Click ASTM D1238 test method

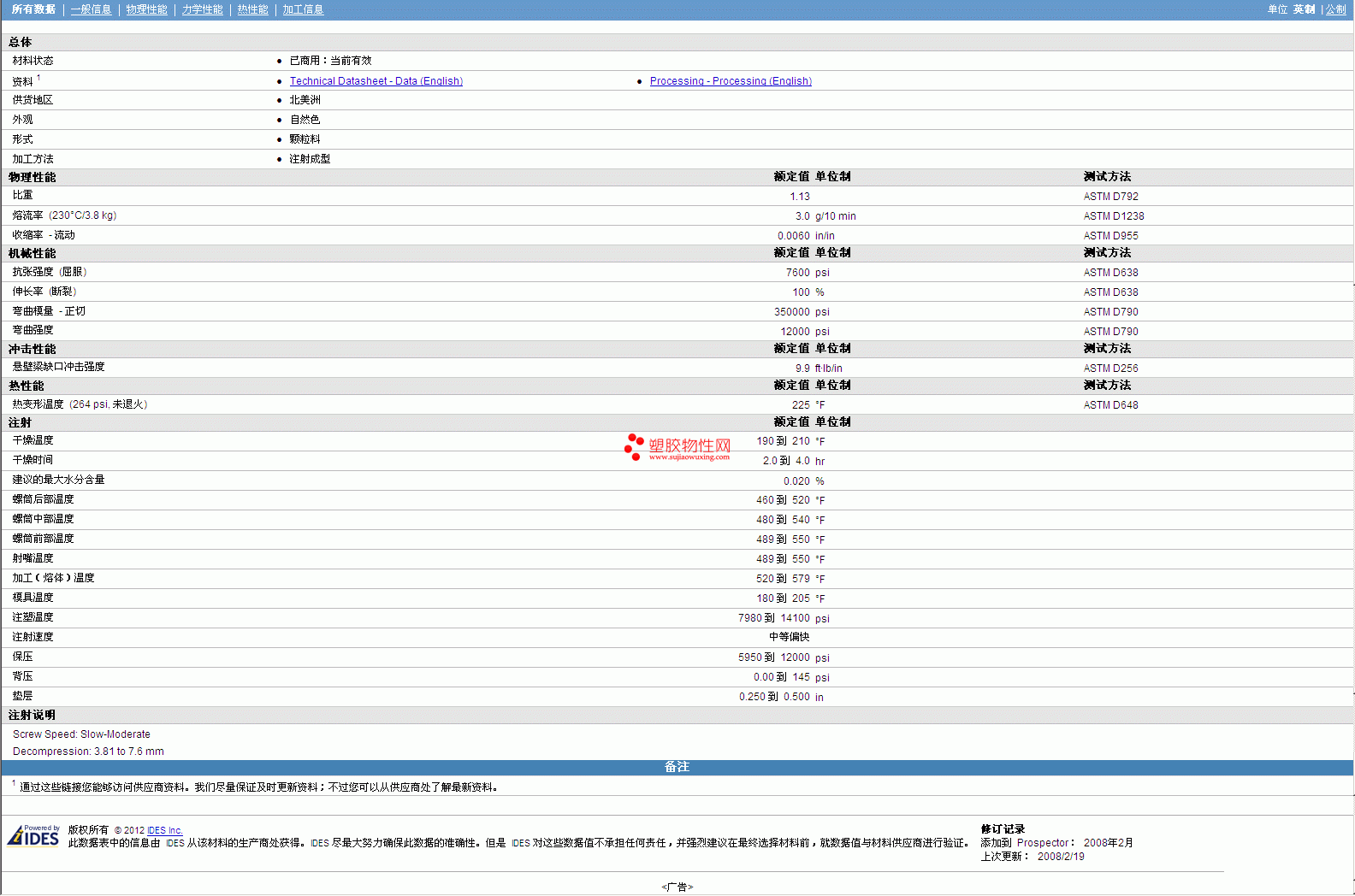click(x=1113, y=216)
